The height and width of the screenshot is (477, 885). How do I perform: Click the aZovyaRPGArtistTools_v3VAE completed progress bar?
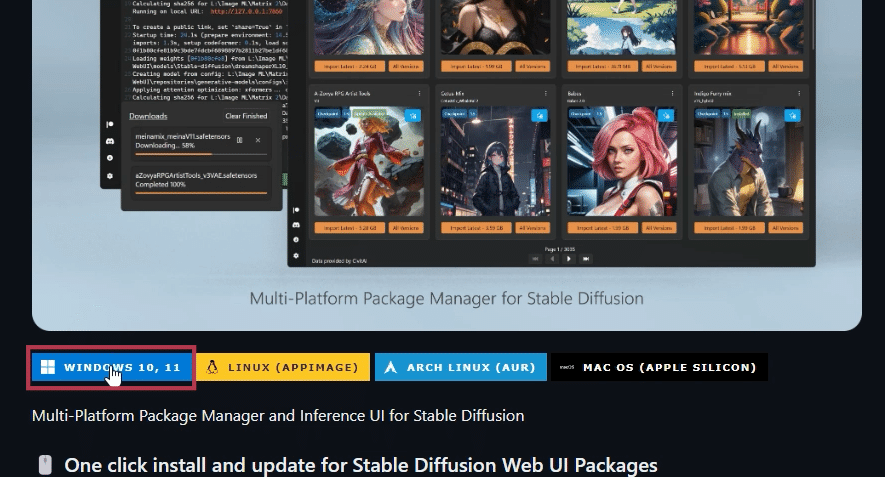click(201, 192)
